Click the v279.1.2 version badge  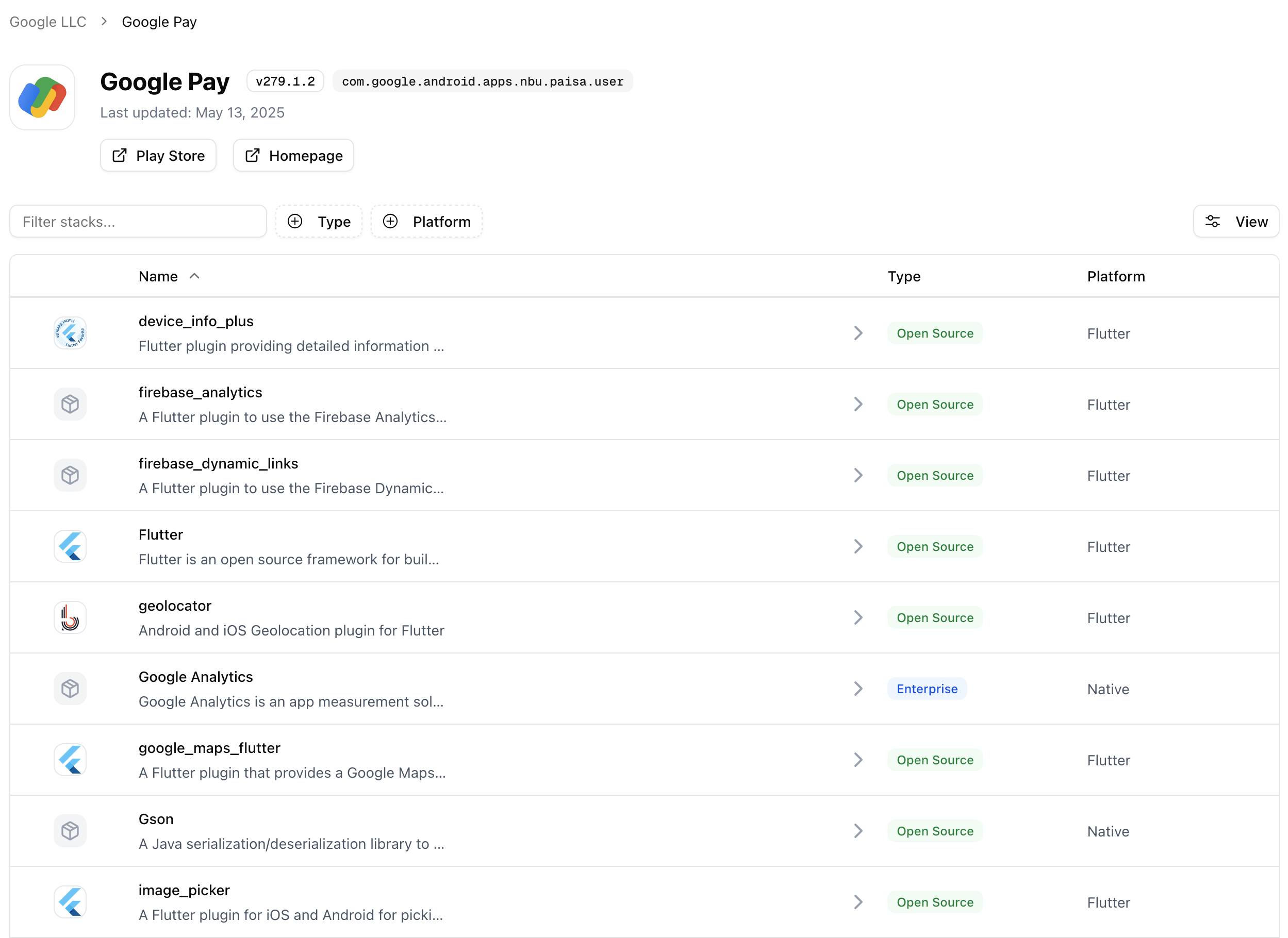(285, 81)
